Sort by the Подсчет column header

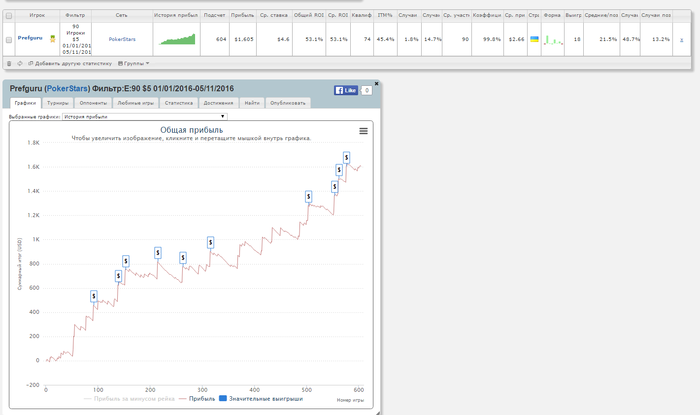215,15
